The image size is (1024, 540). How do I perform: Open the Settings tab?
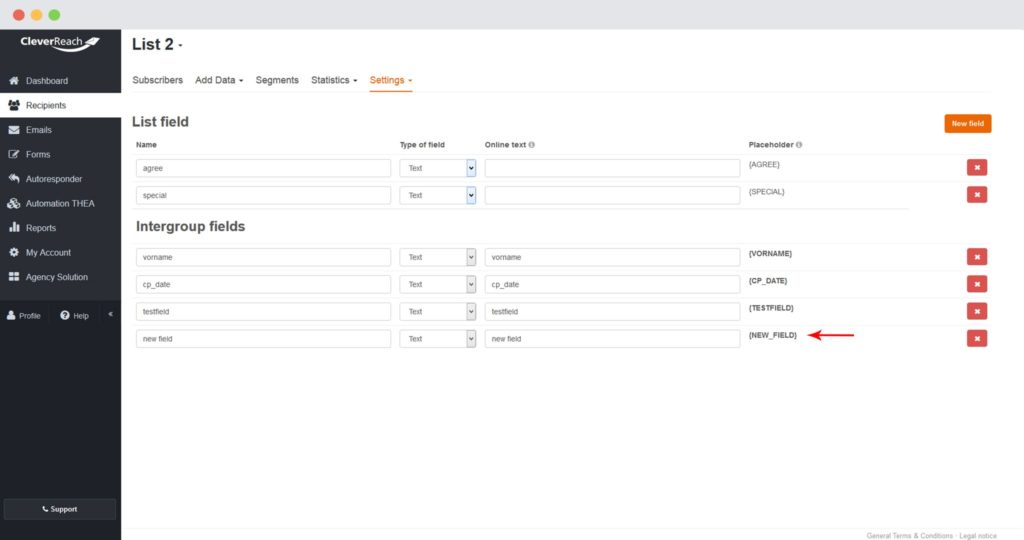(x=391, y=80)
